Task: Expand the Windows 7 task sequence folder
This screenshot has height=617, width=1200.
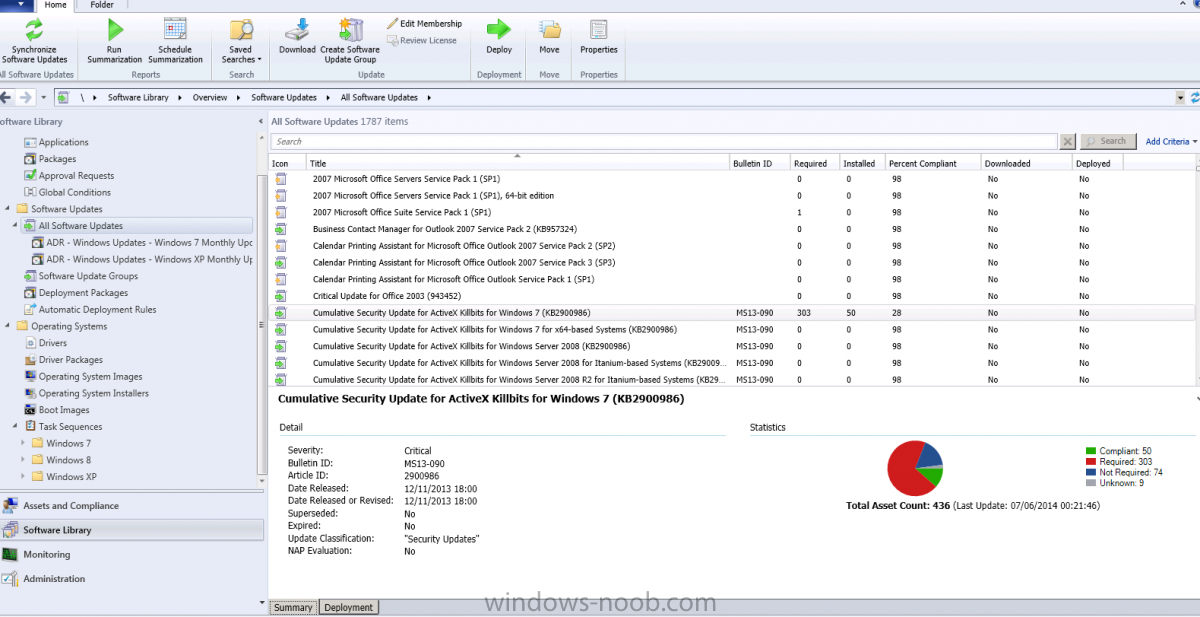Action: coord(24,443)
